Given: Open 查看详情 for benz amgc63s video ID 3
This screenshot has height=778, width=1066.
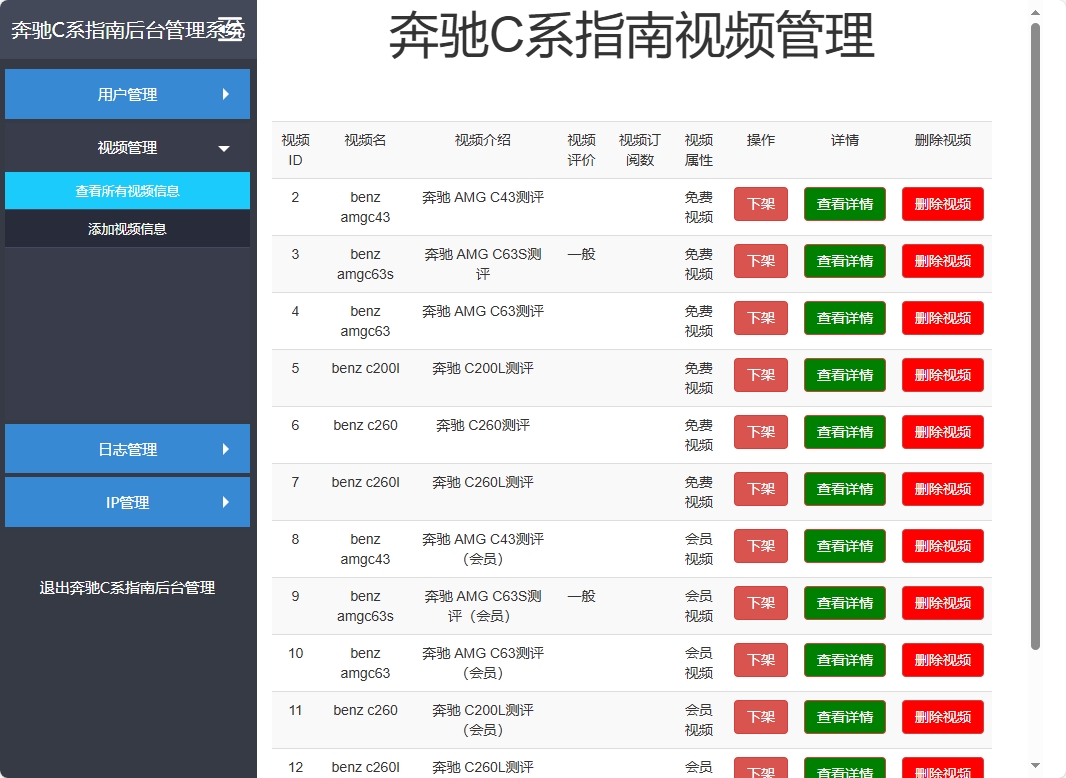Looking at the screenshot, I should pyautogui.click(x=845, y=261).
